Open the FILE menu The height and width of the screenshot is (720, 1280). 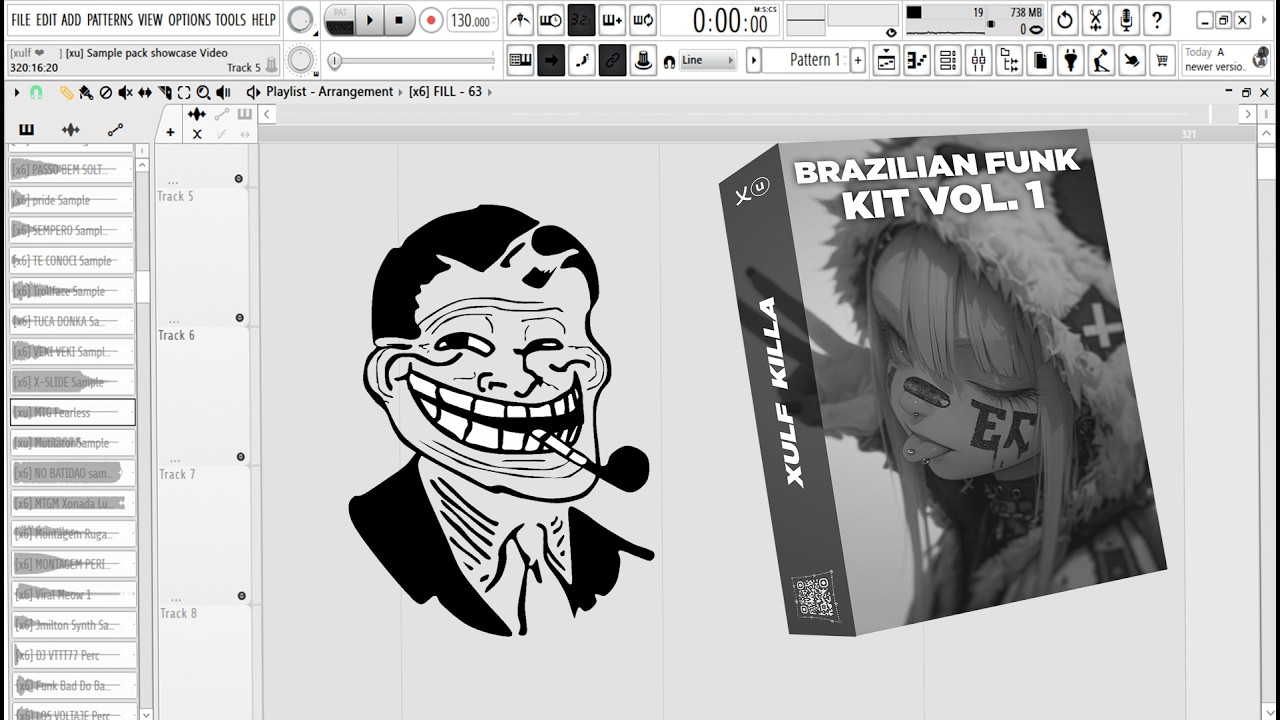(20, 20)
